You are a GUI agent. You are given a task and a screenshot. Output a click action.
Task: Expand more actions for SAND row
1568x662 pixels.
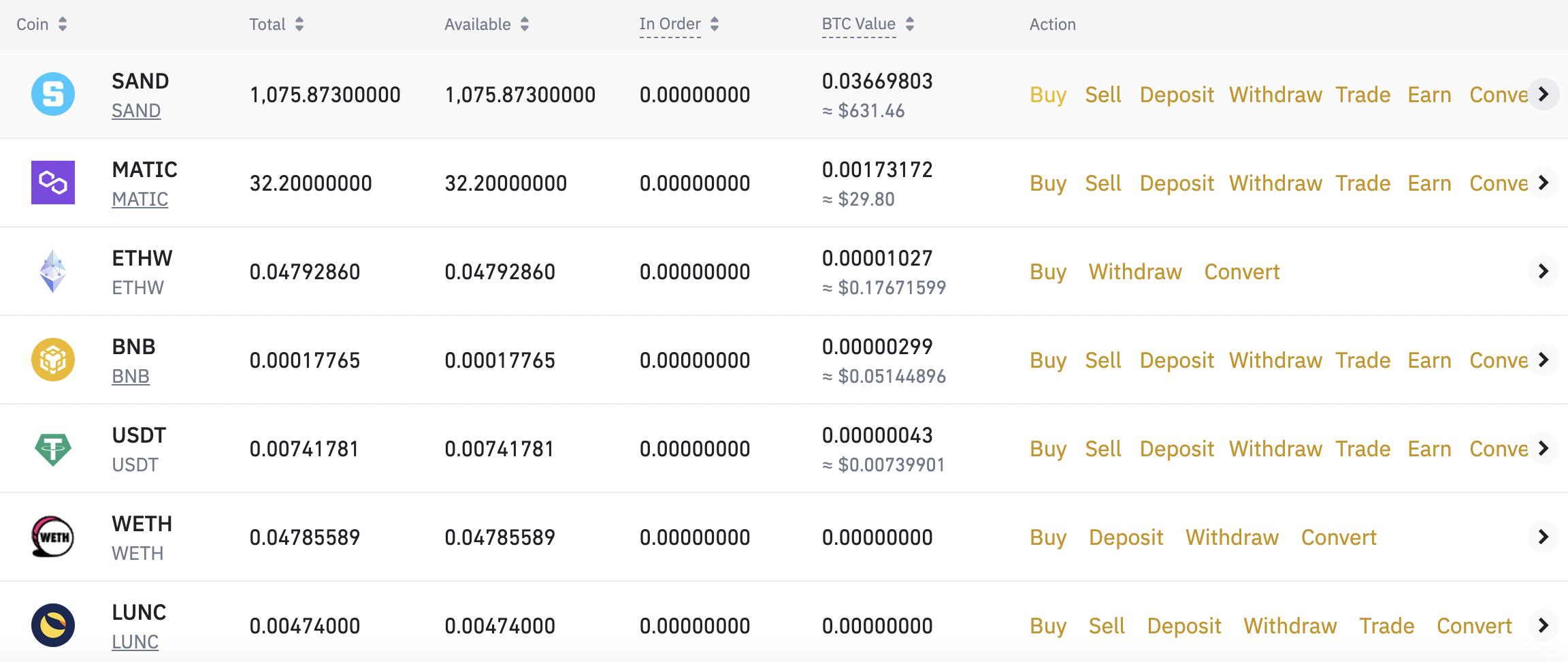[x=1543, y=94]
